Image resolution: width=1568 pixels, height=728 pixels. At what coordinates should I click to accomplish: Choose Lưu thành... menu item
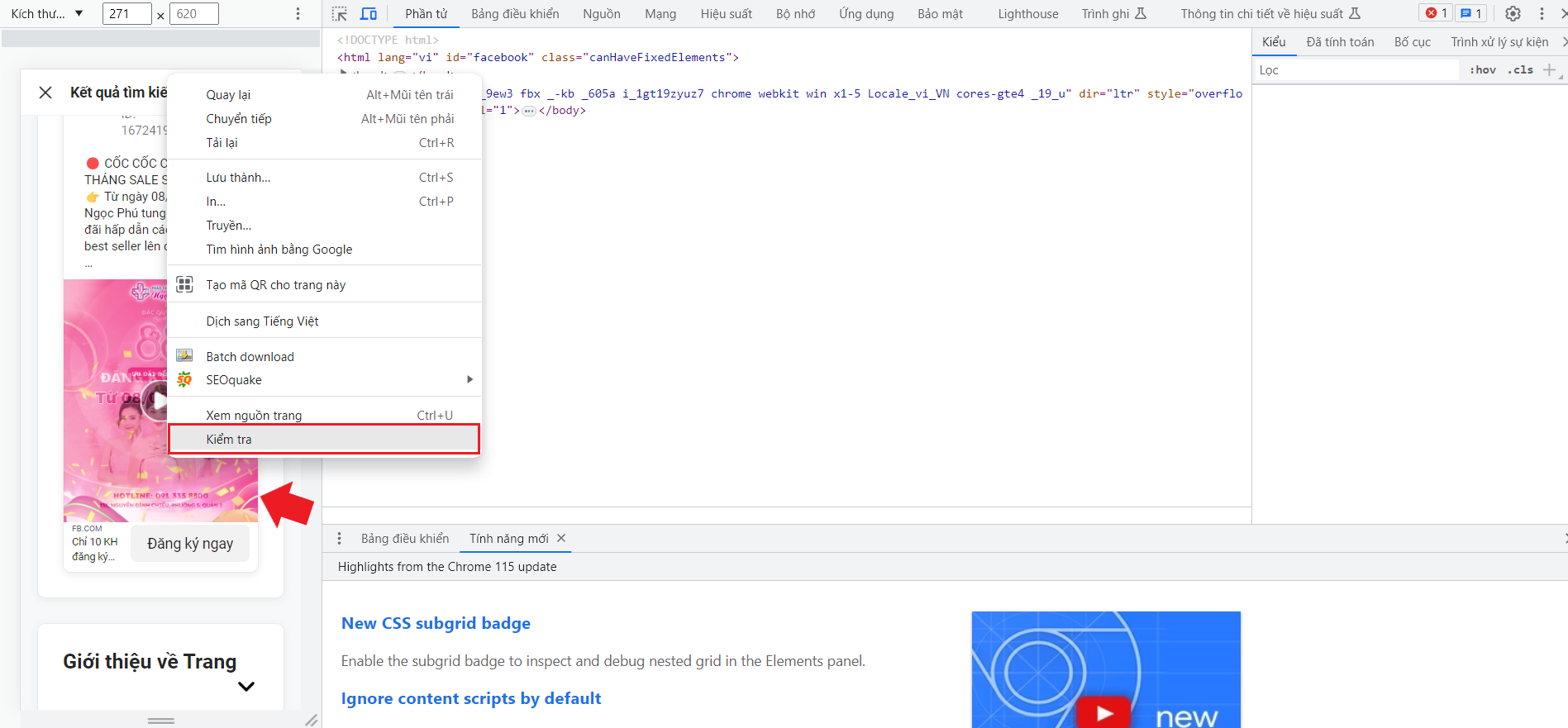(x=324, y=178)
